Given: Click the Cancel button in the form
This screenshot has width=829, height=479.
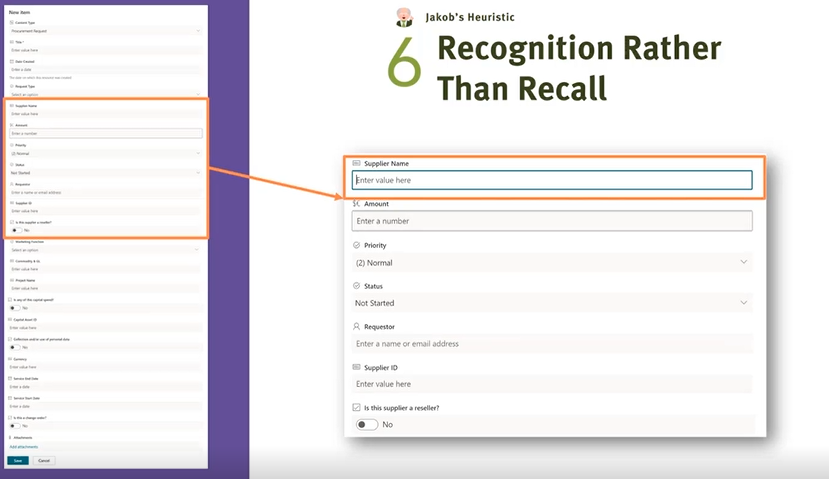Looking at the screenshot, I should pyautogui.click(x=44, y=460).
